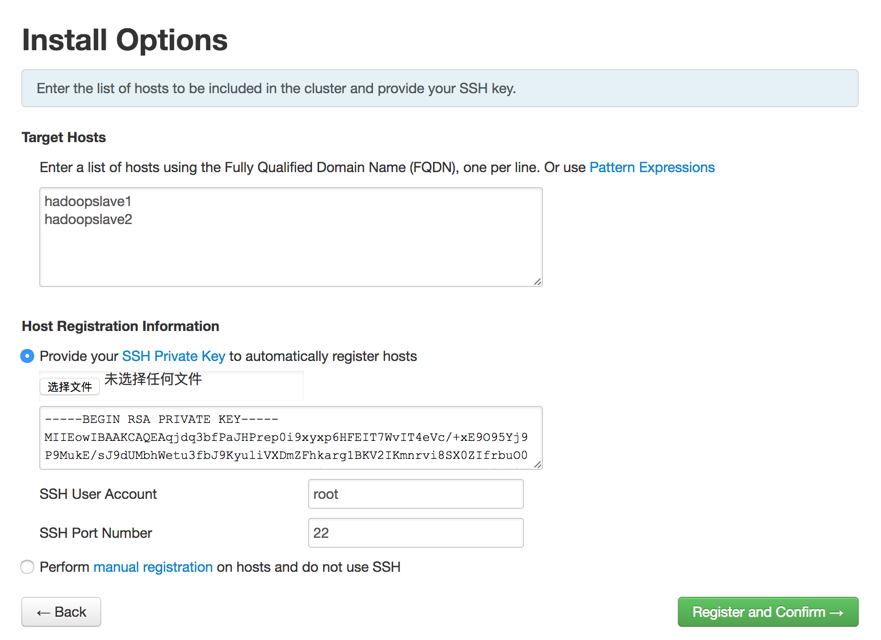
Task: Select the Provide your SSH Private Key option
Action: pyautogui.click(x=28, y=356)
